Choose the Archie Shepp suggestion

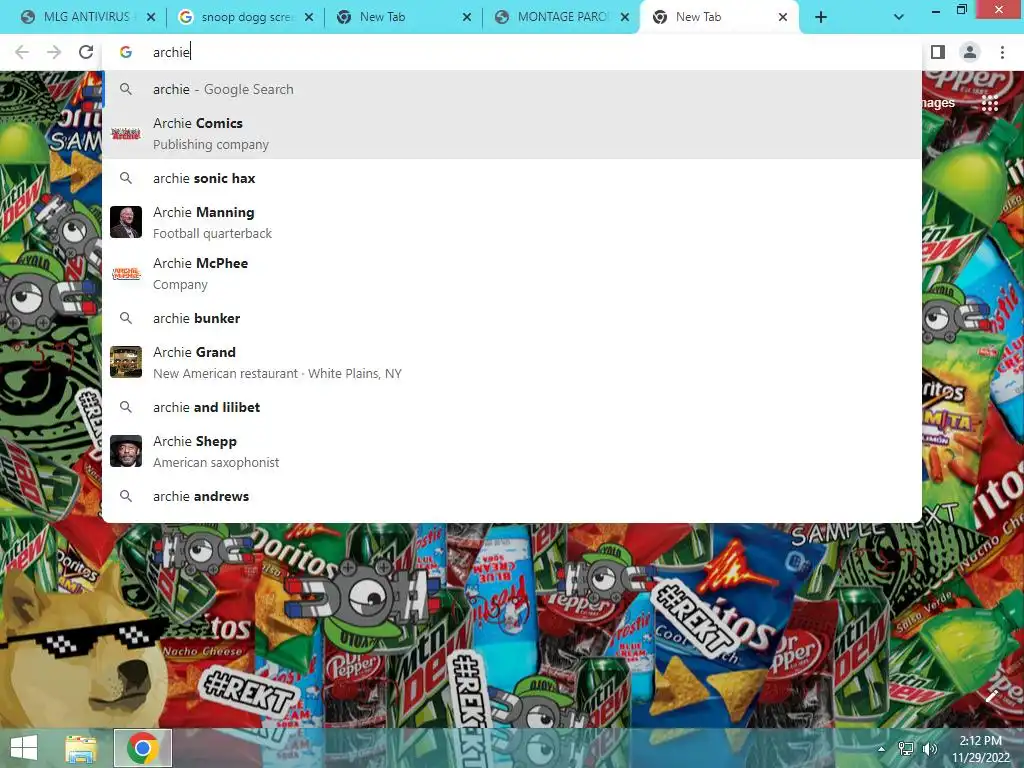tap(512, 451)
